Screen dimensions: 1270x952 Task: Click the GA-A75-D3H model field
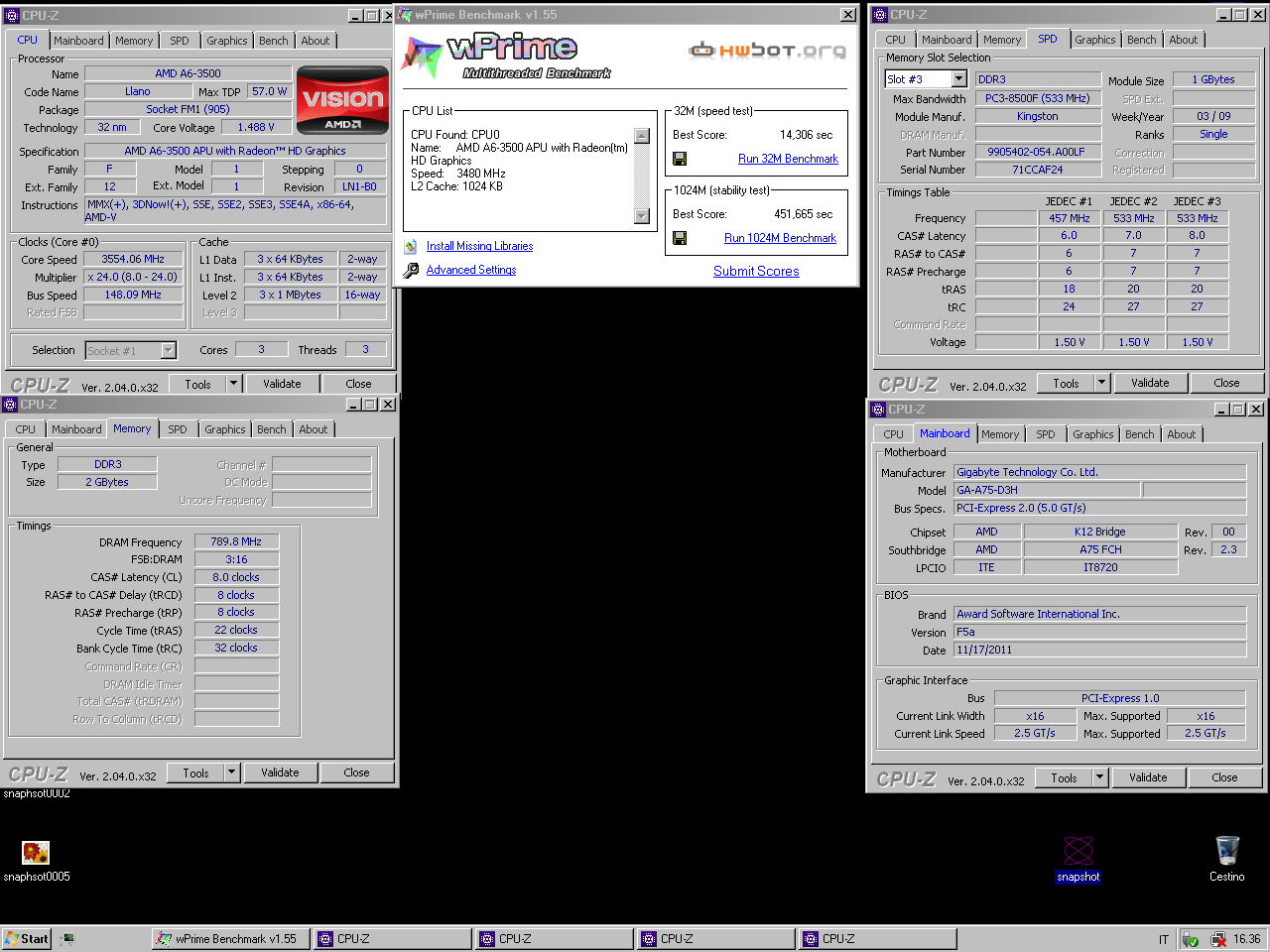point(1046,490)
